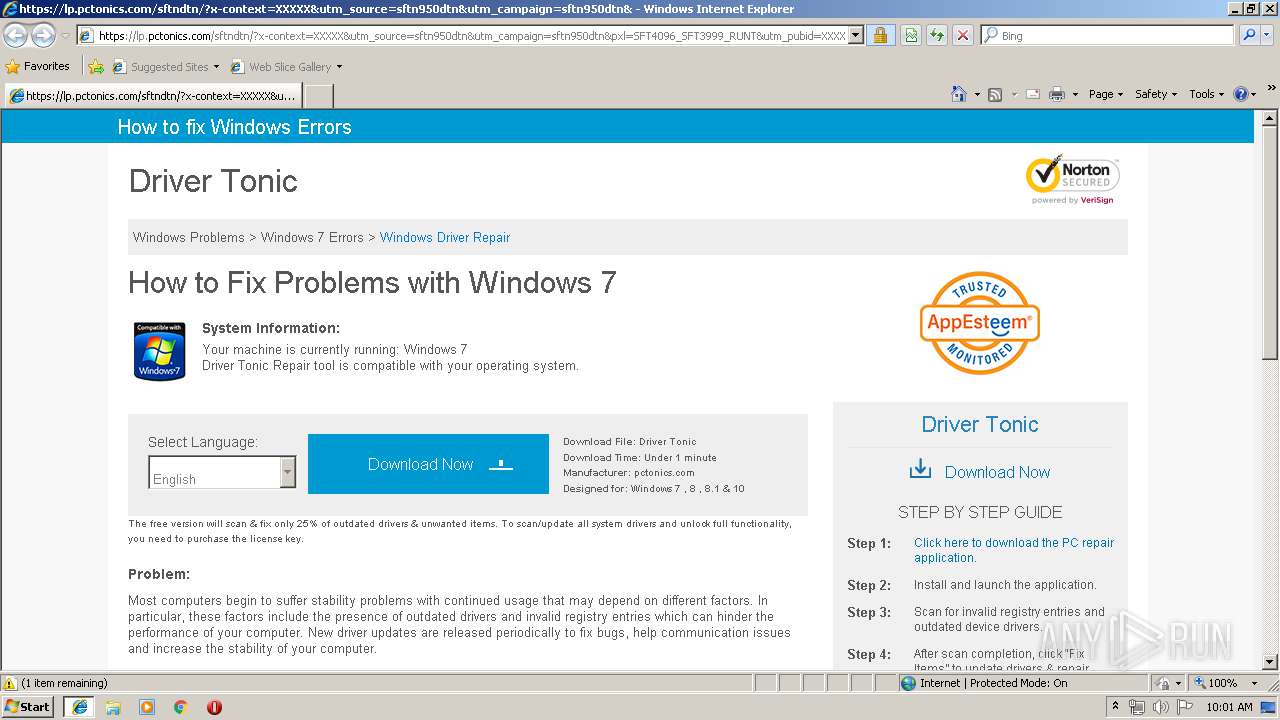Open the search provider dropdown arrow
Screen dimensions: 1280x720
coord(1266,35)
